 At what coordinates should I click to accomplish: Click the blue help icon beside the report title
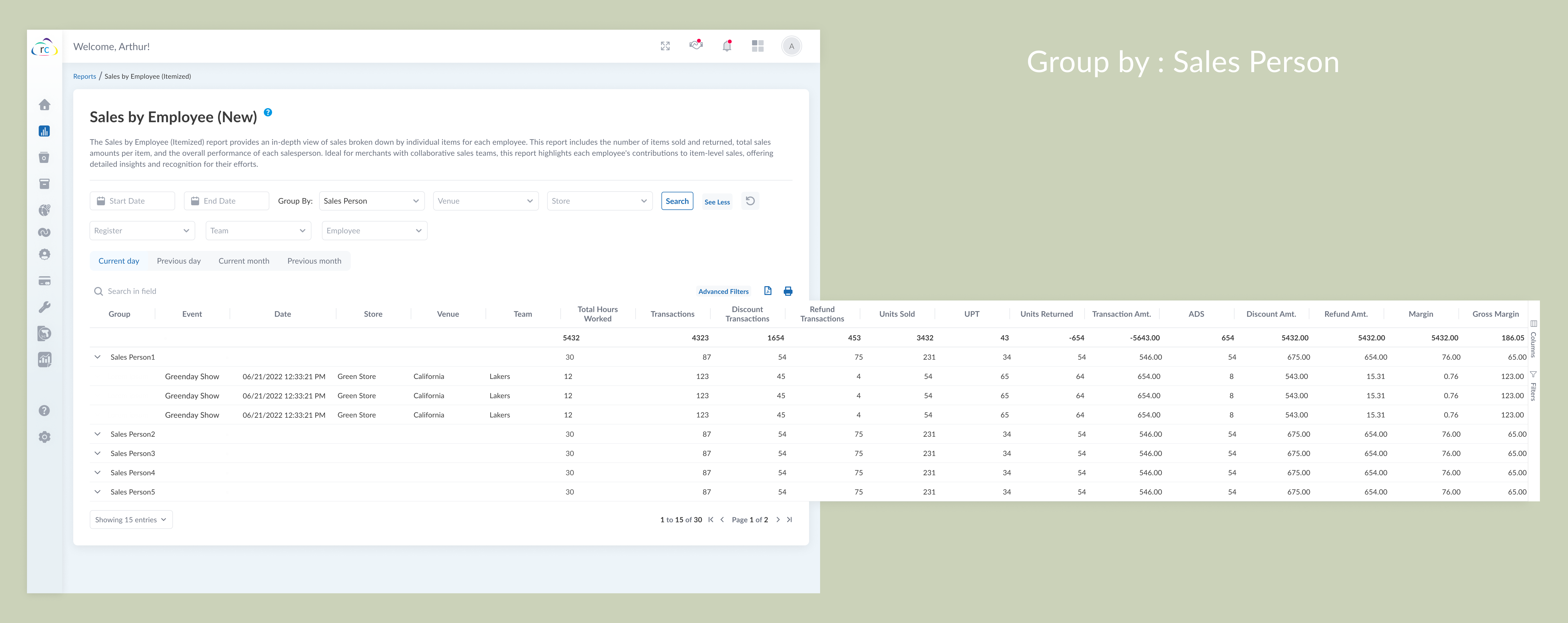[268, 113]
